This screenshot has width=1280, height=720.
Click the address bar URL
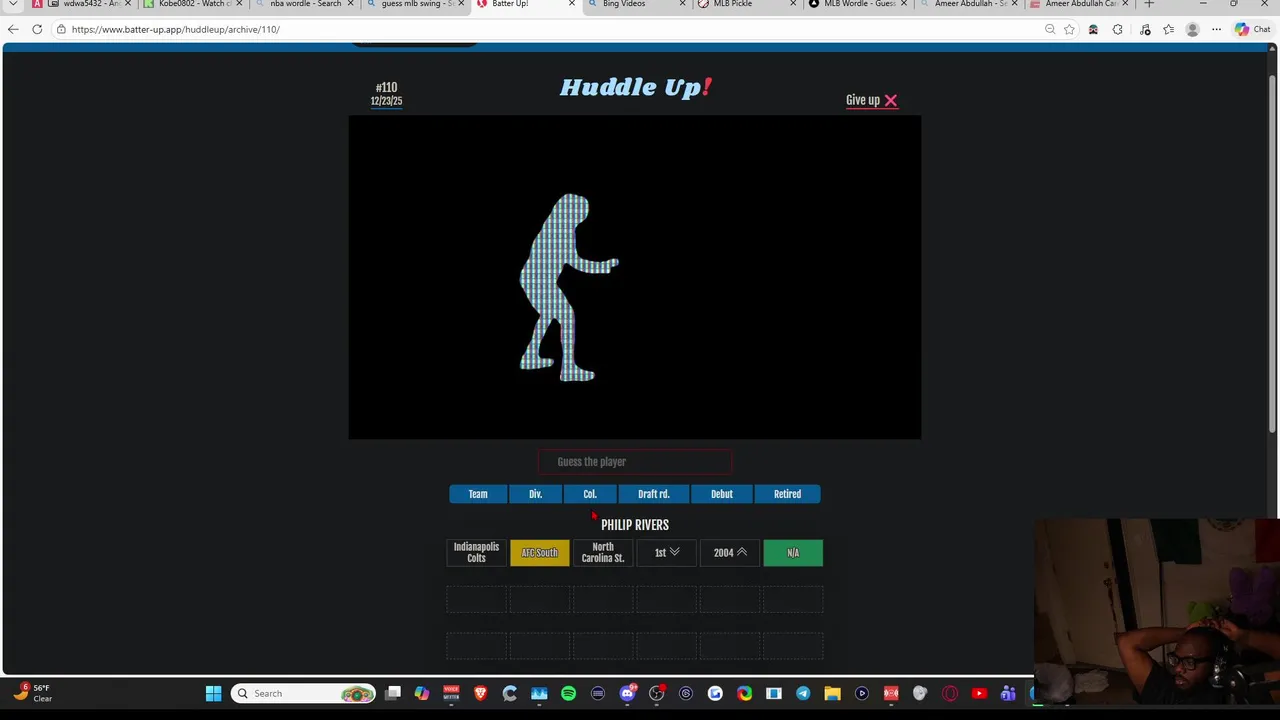point(175,29)
